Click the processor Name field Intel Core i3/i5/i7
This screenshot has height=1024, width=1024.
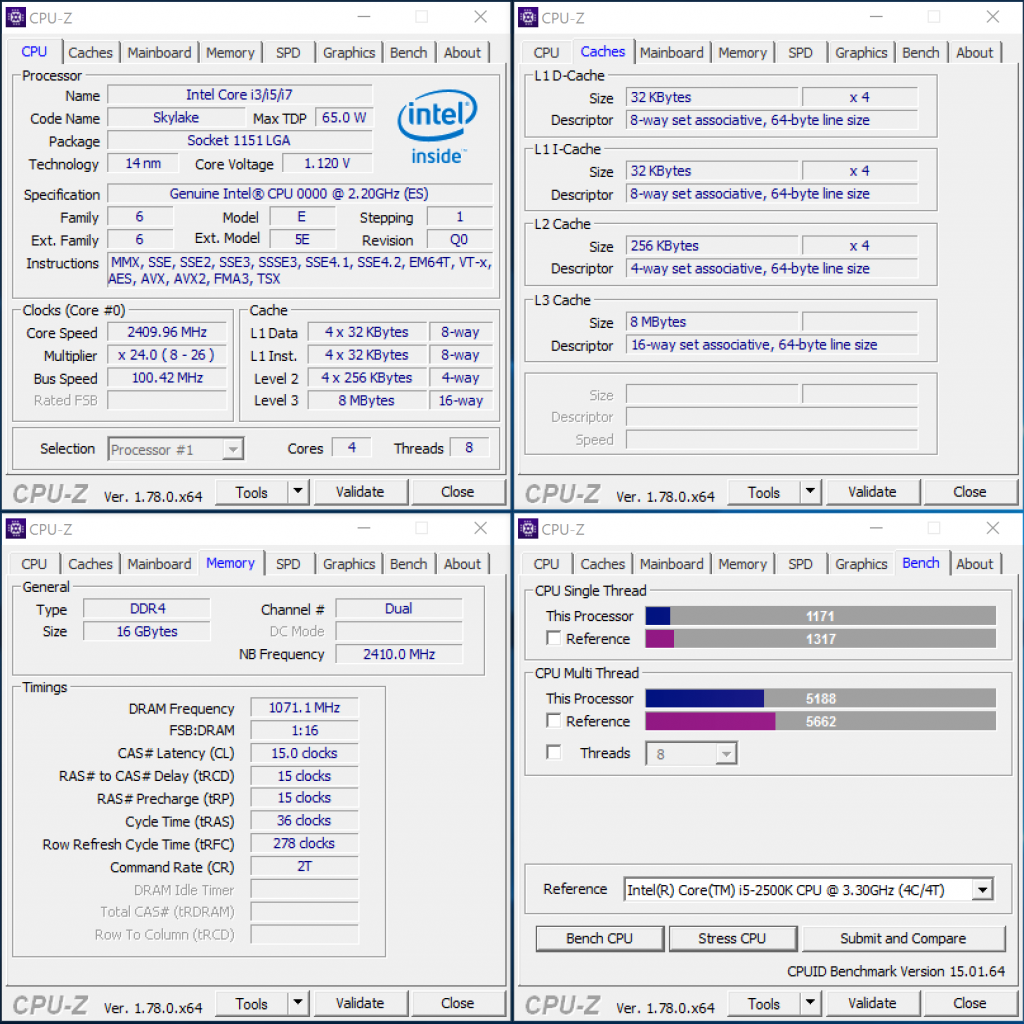pos(240,95)
